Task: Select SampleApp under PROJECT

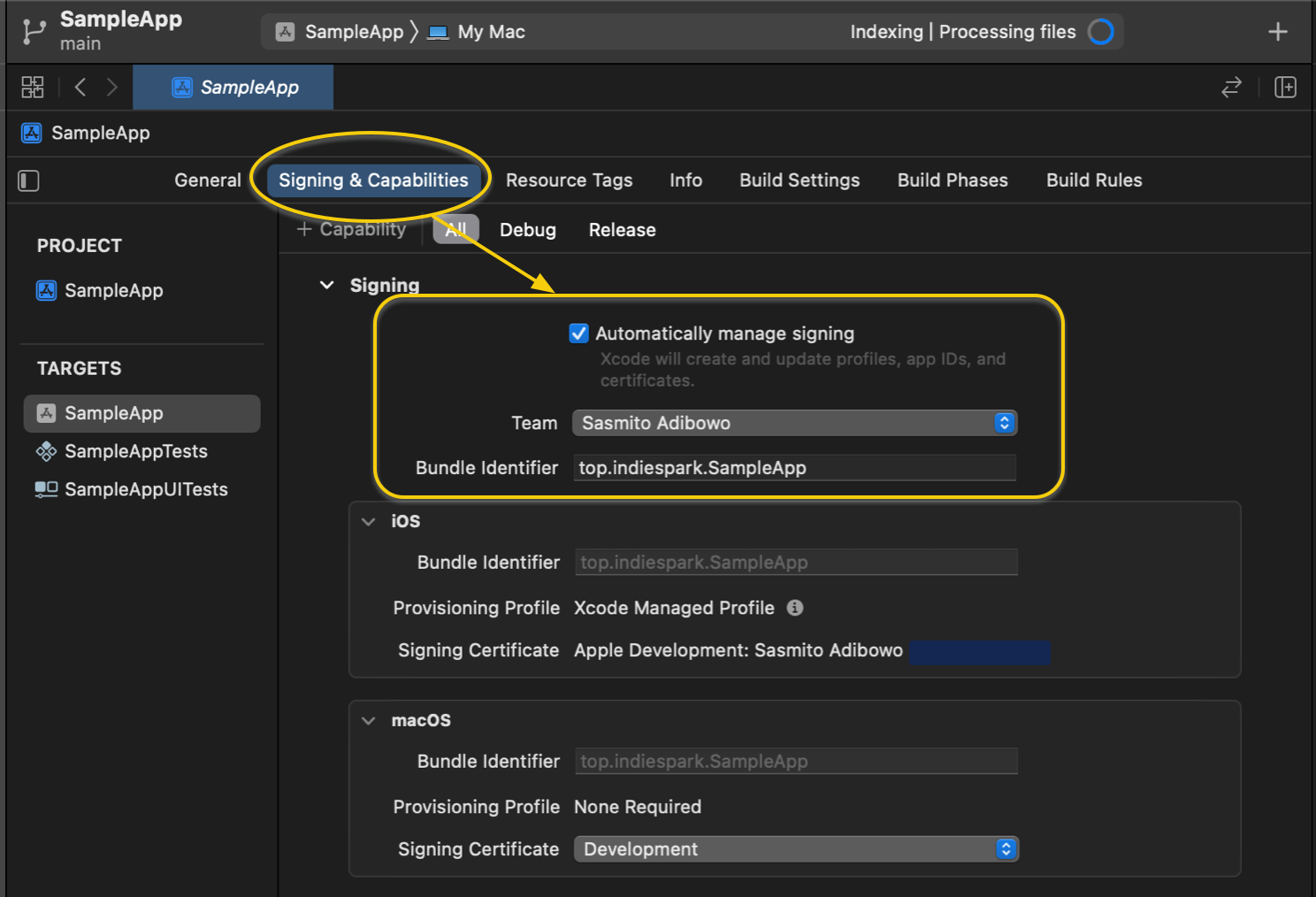Action: pos(100,290)
